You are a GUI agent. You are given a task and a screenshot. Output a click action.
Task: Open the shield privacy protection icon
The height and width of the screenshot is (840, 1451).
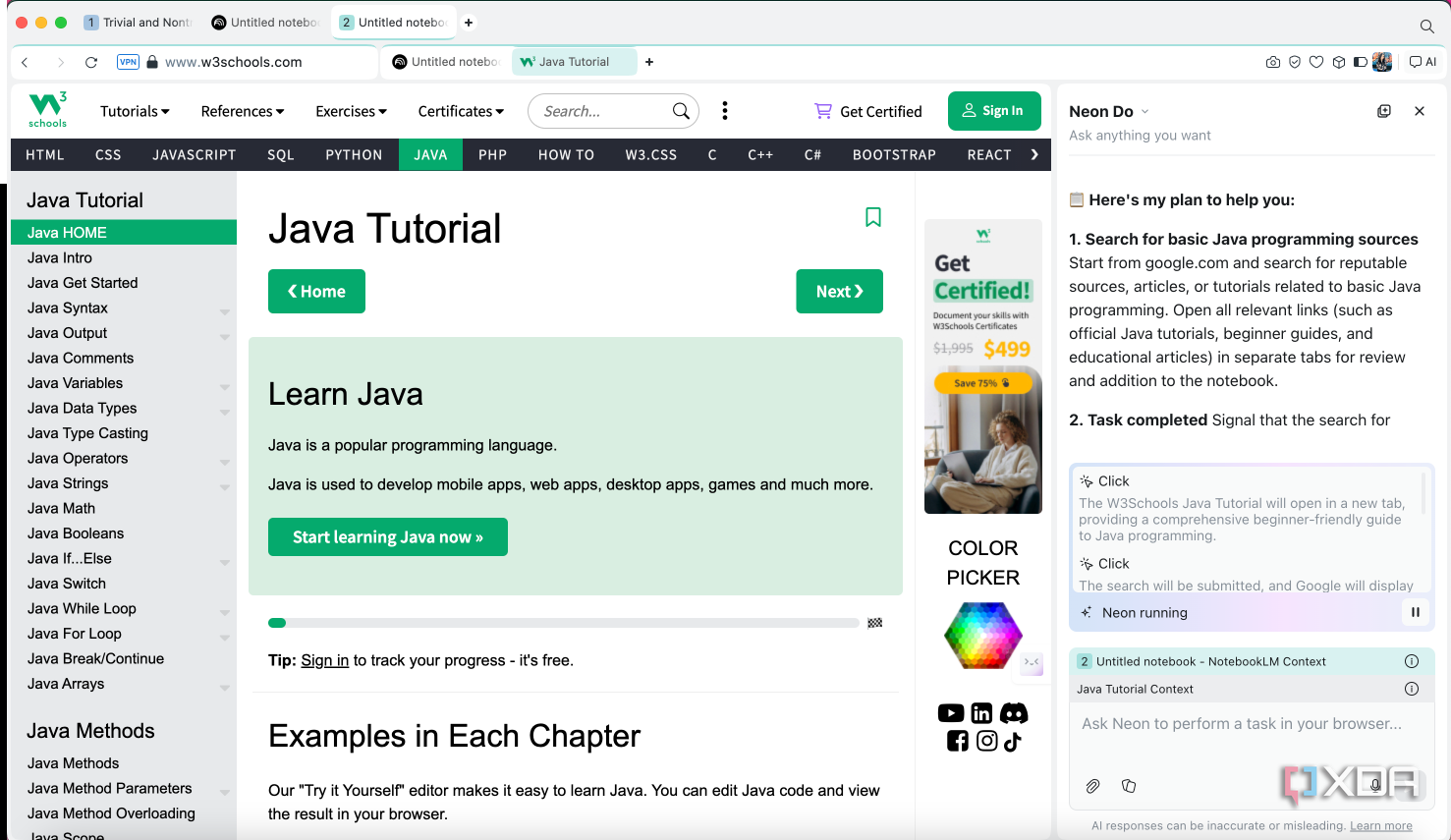pos(1295,62)
